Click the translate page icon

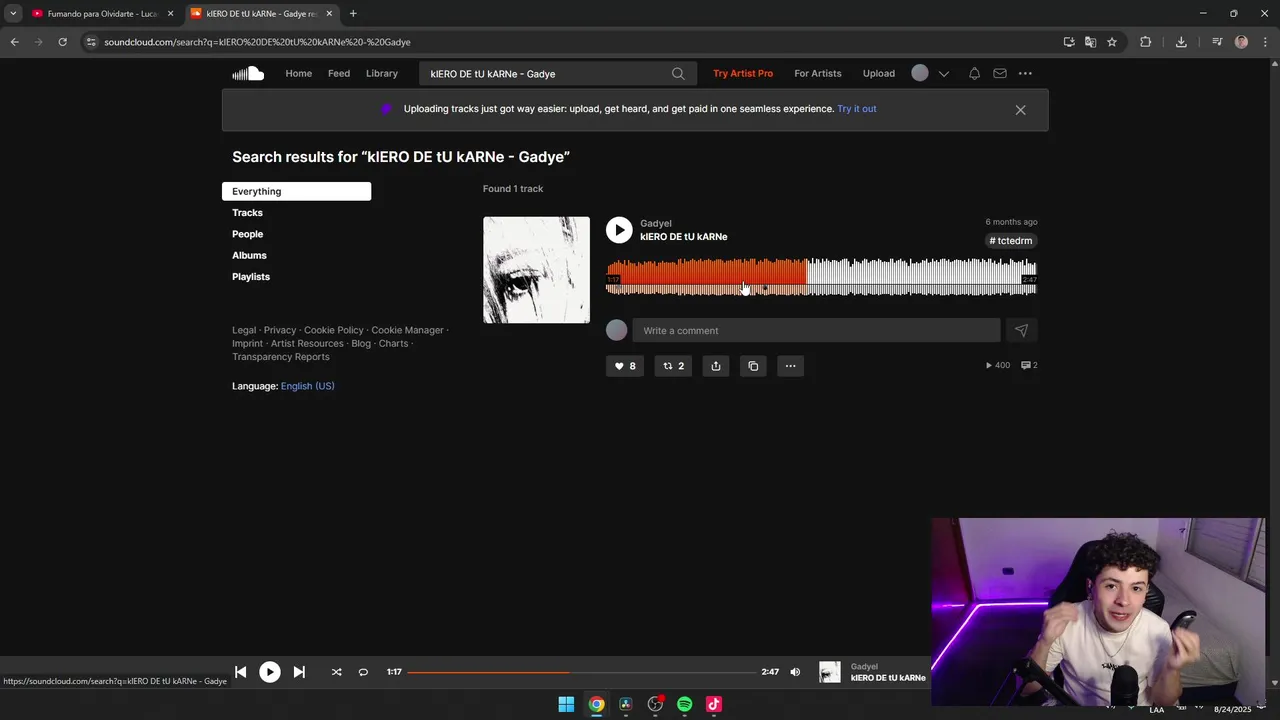point(1090,42)
